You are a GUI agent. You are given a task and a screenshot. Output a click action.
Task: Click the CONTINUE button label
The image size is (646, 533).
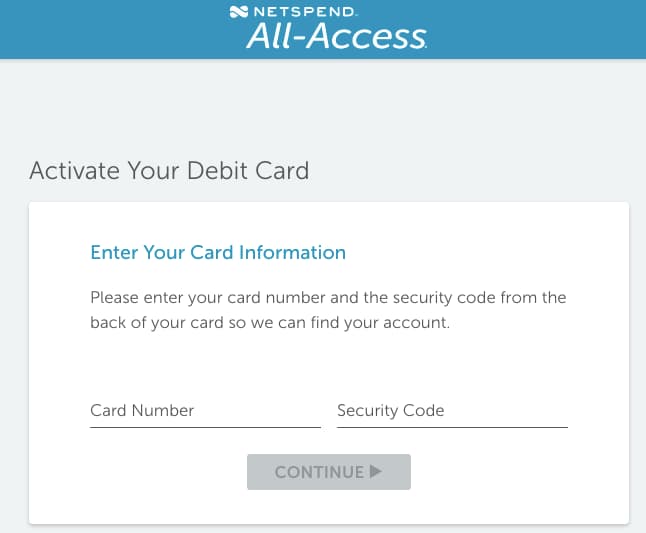pos(319,472)
